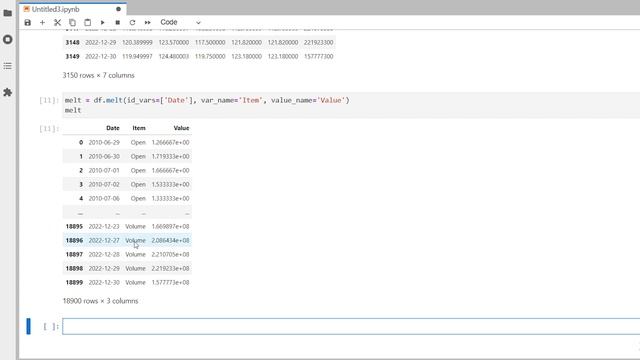Click the Date column header
Image resolution: width=640 pixels, height=360 pixels.
113,128
